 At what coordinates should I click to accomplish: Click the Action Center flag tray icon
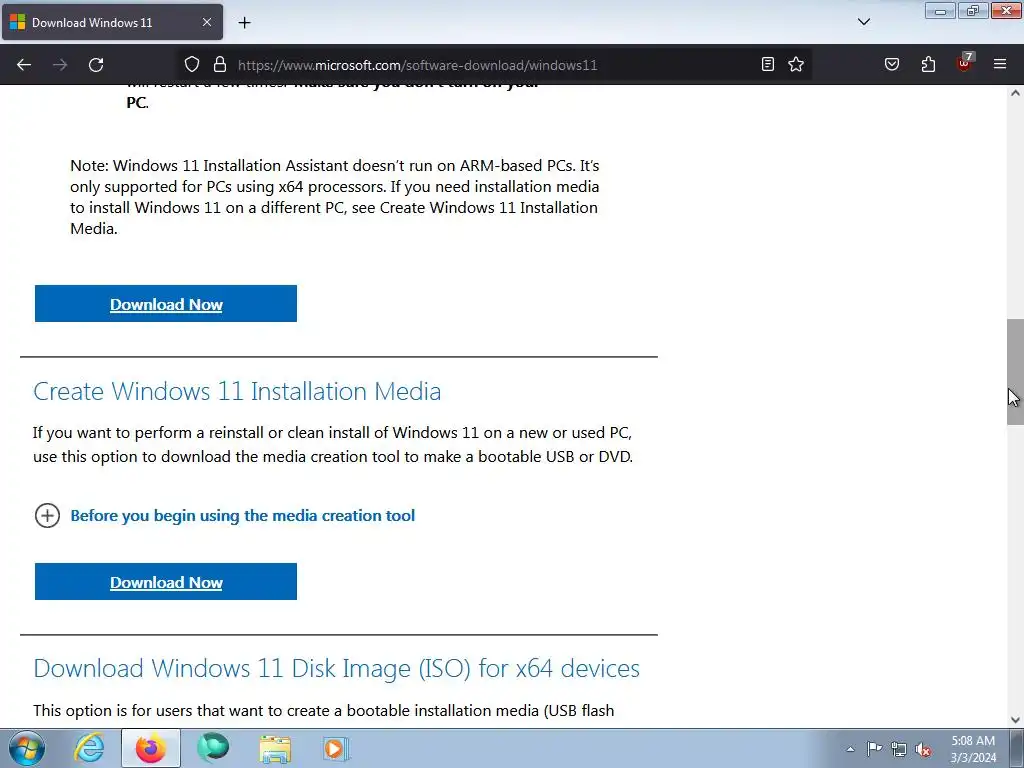coord(874,749)
